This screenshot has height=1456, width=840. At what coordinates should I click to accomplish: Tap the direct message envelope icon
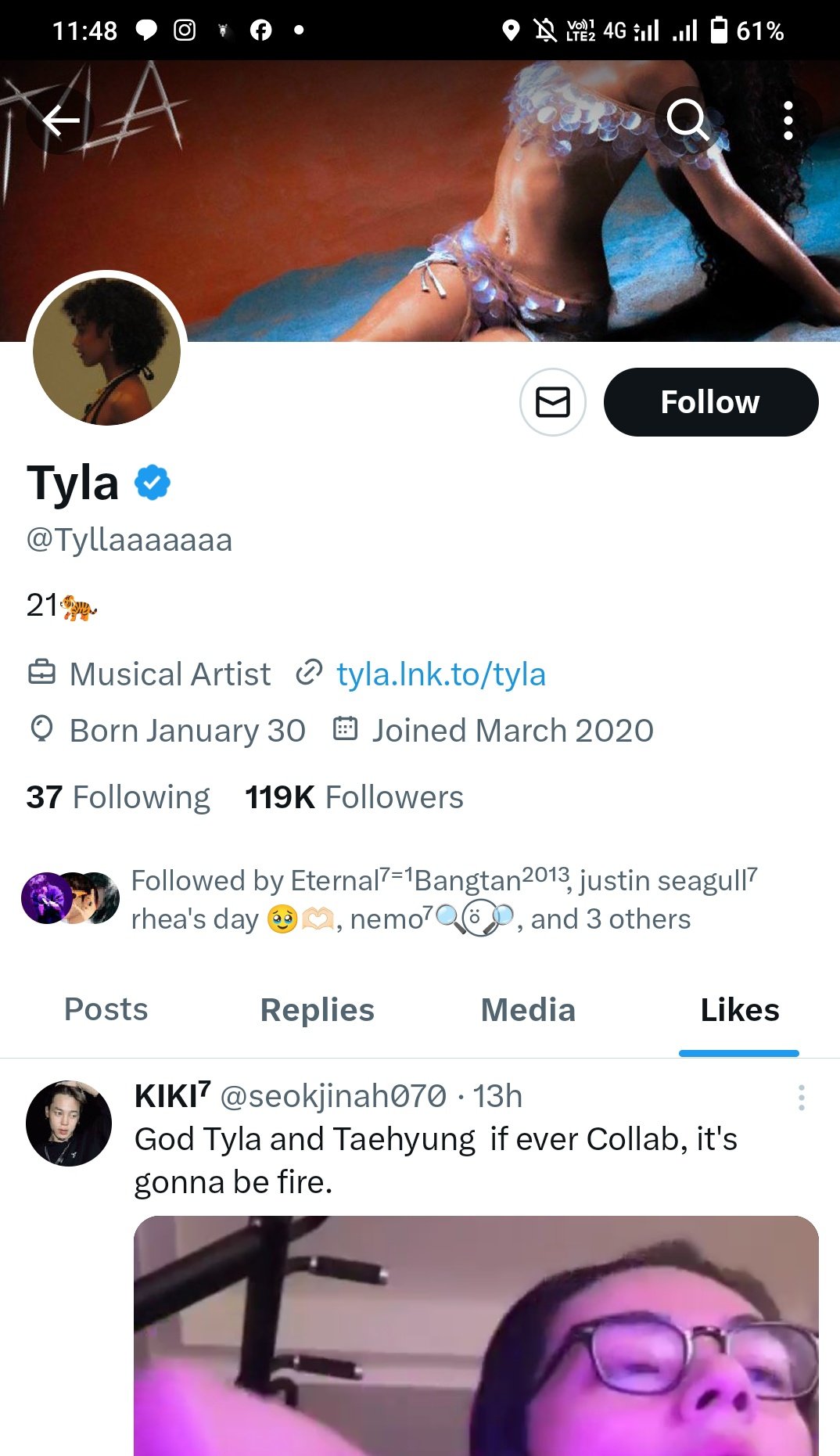(x=553, y=402)
